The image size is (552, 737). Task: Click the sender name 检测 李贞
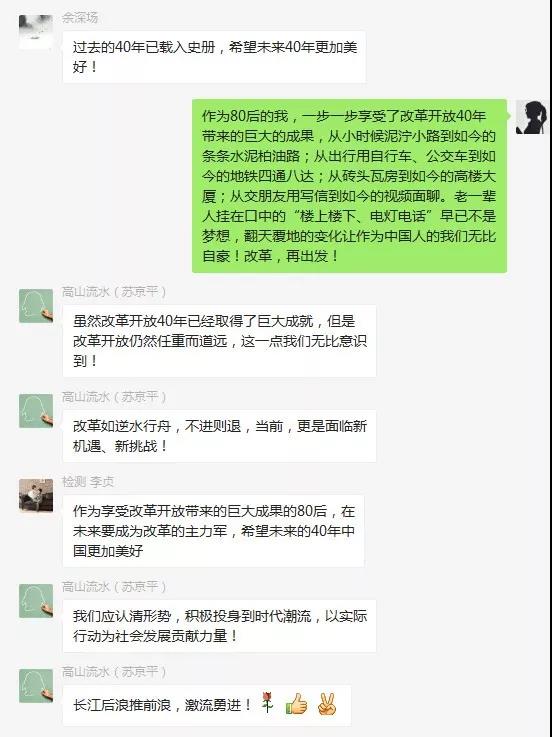coord(88,482)
